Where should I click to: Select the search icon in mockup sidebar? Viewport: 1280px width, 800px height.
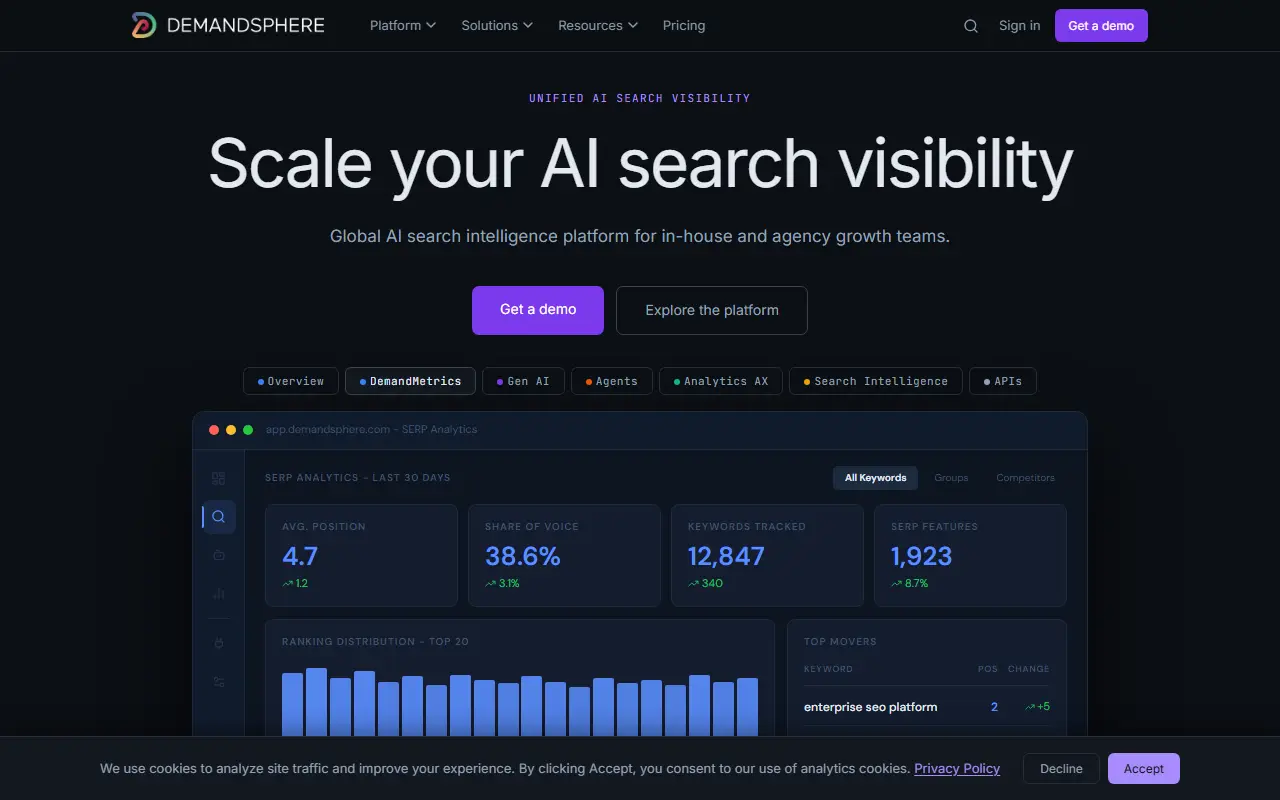click(219, 517)
